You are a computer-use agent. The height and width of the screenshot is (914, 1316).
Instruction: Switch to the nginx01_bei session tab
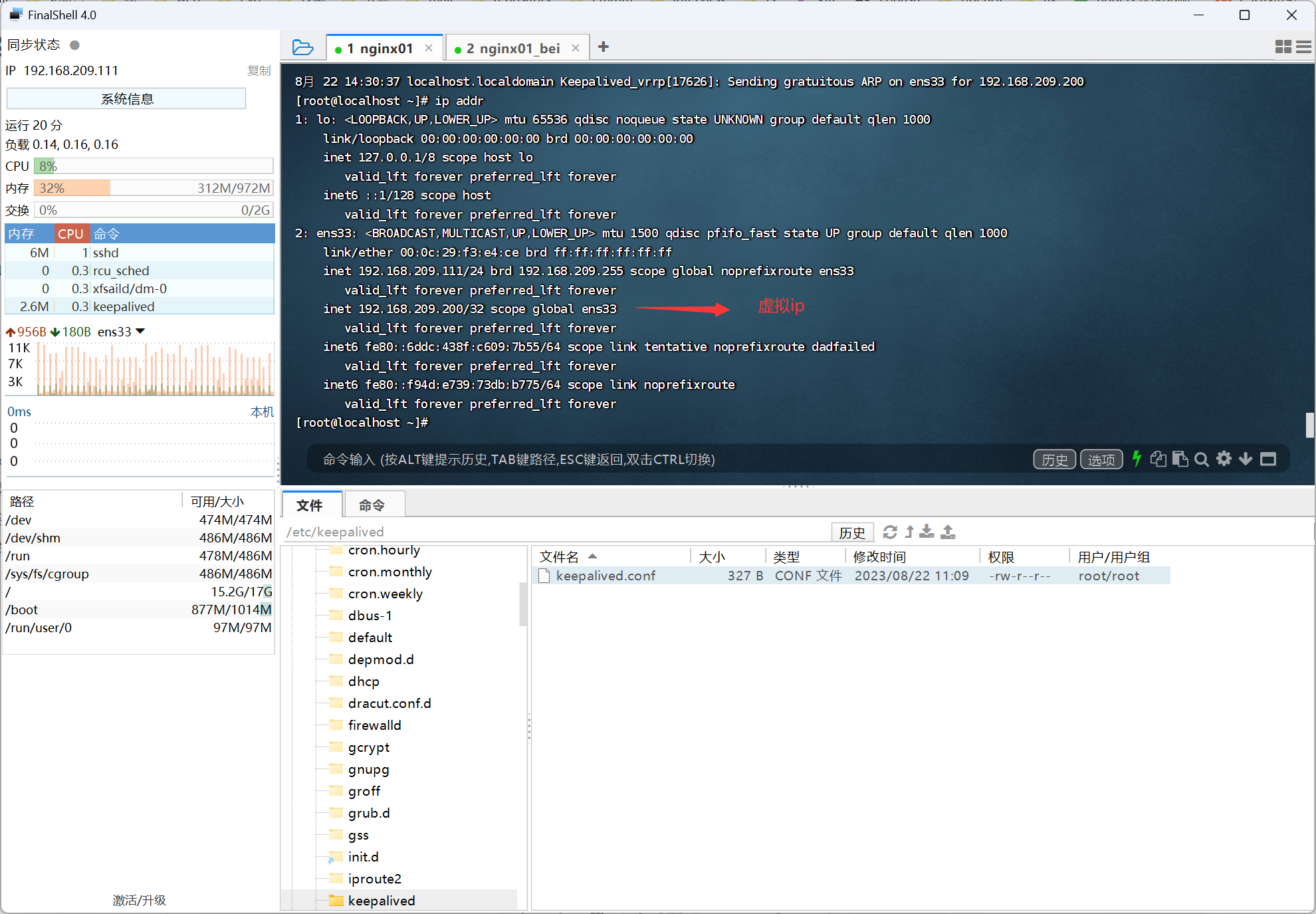coord(518,48)
